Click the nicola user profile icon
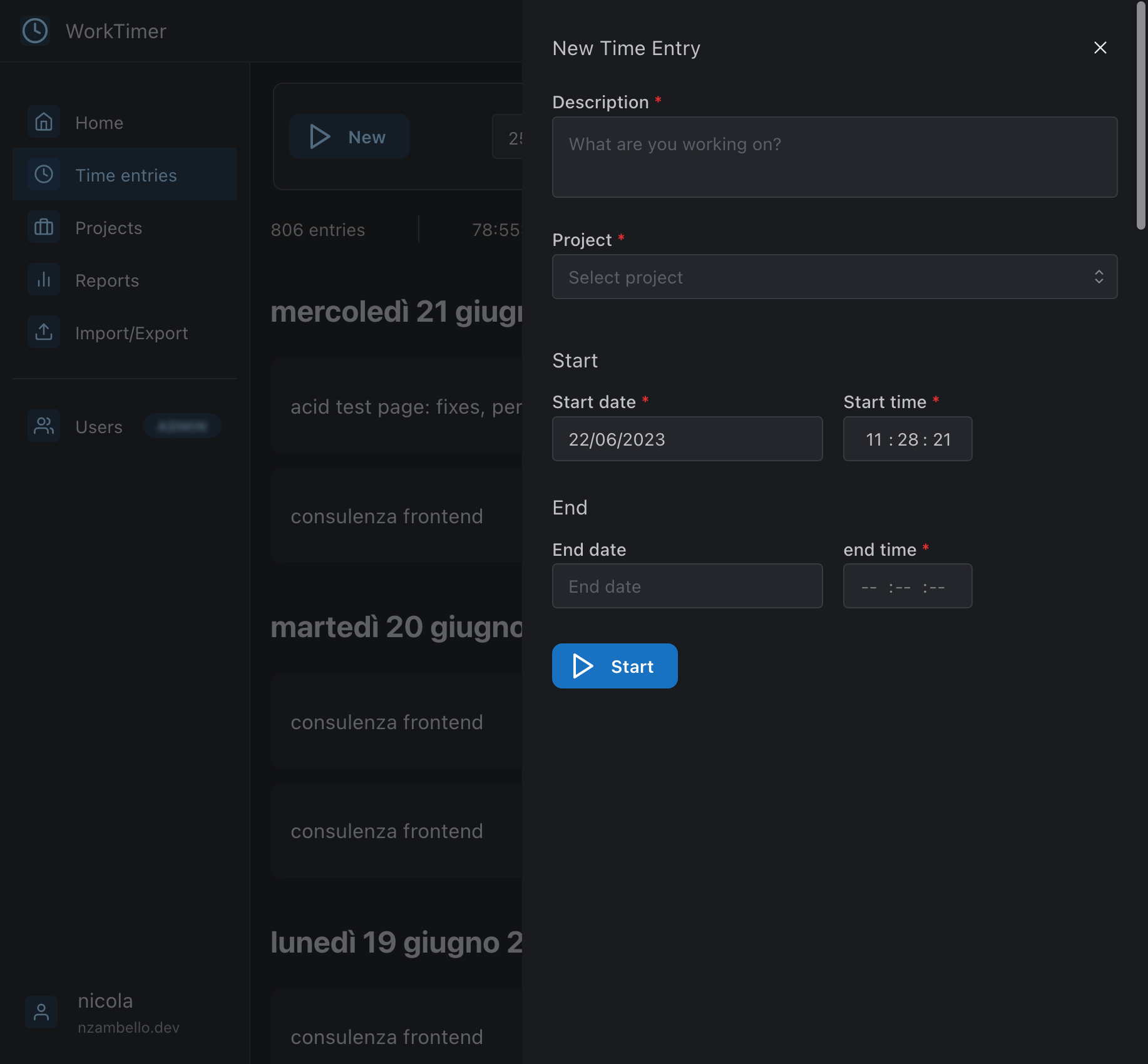1148x1064 pixels. (41, 1011)
